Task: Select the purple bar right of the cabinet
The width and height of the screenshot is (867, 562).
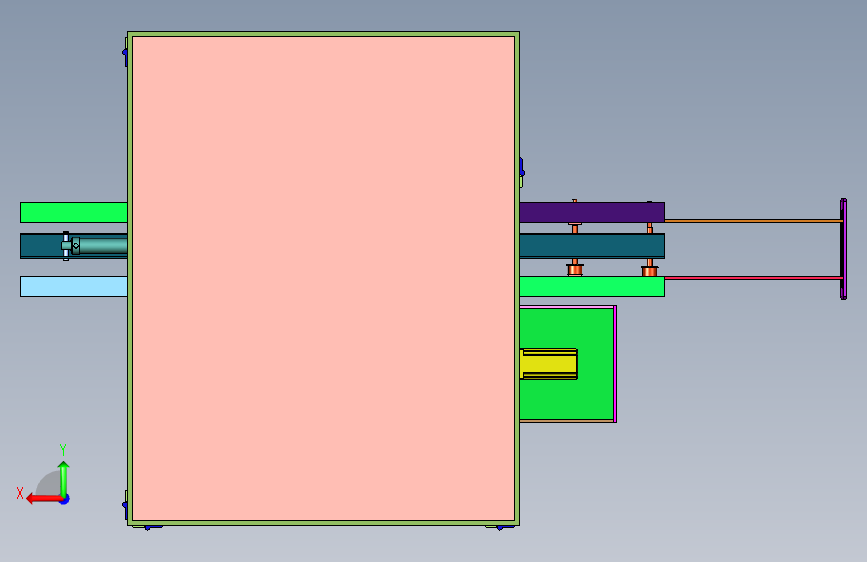Action: point(592,212)
